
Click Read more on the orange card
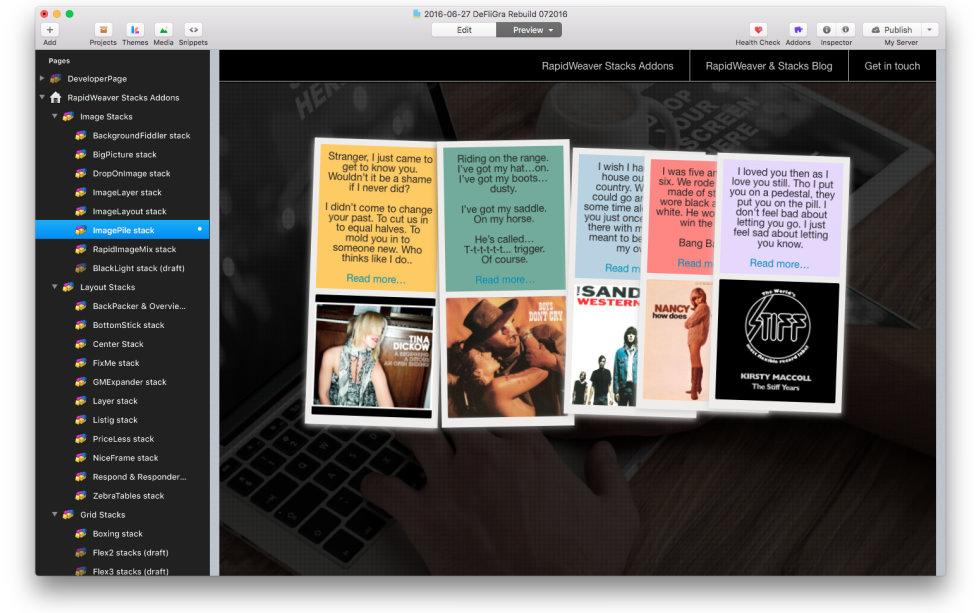click(376, 279)
